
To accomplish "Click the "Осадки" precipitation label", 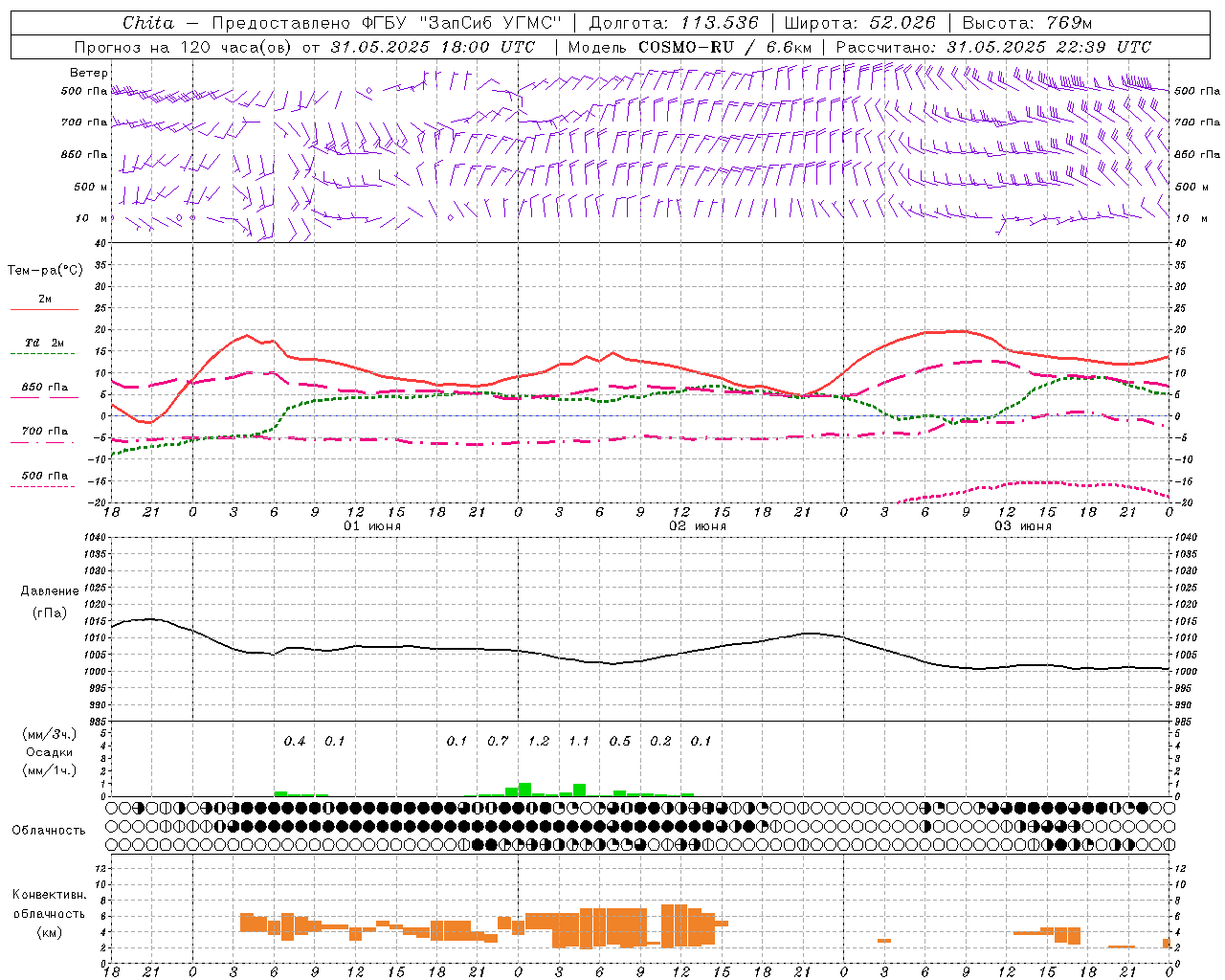I will [49, 753].
